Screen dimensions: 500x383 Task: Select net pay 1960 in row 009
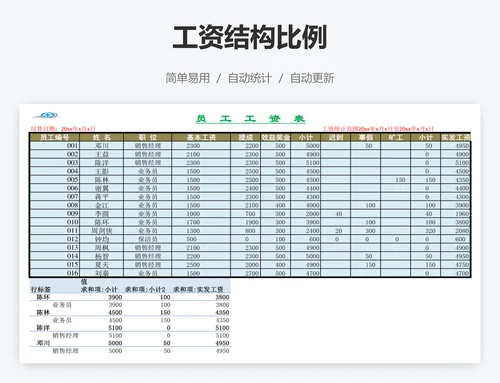(x=456, y=214)
